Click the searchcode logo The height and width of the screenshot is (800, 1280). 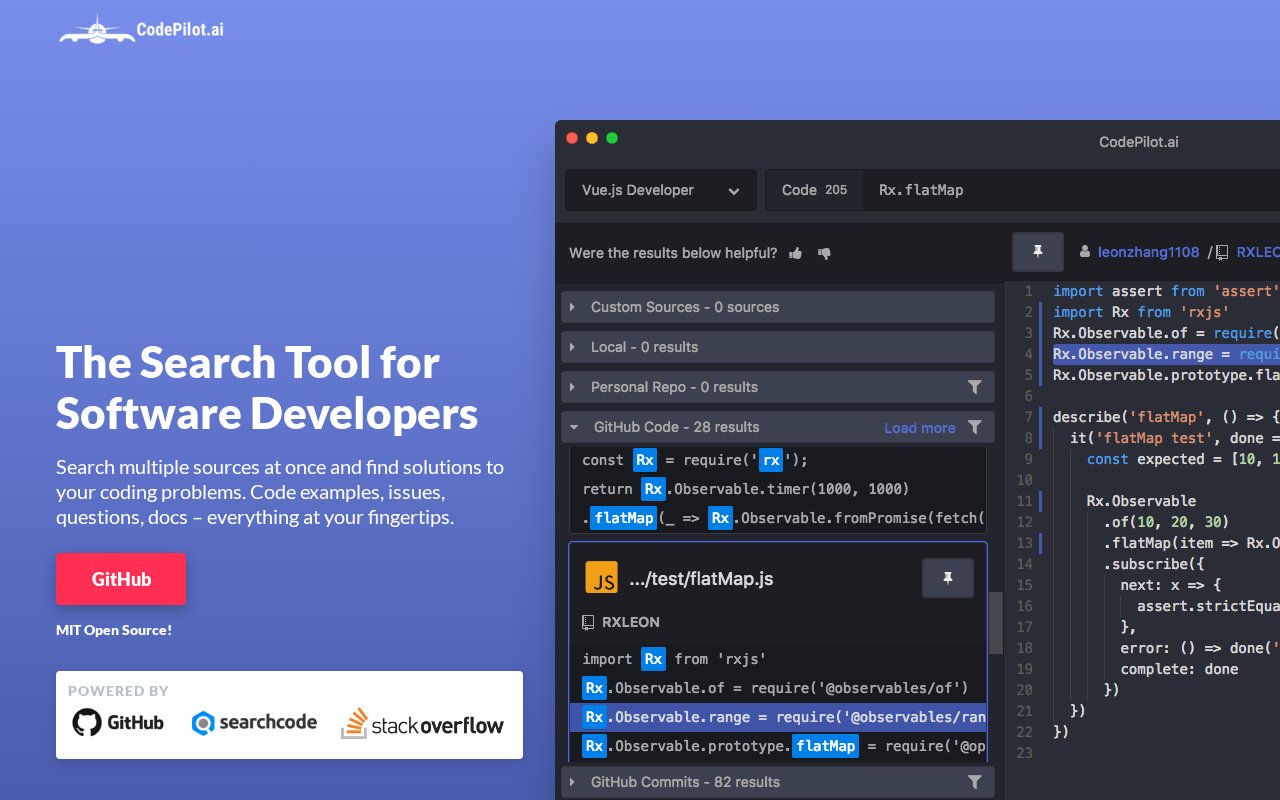254,722
